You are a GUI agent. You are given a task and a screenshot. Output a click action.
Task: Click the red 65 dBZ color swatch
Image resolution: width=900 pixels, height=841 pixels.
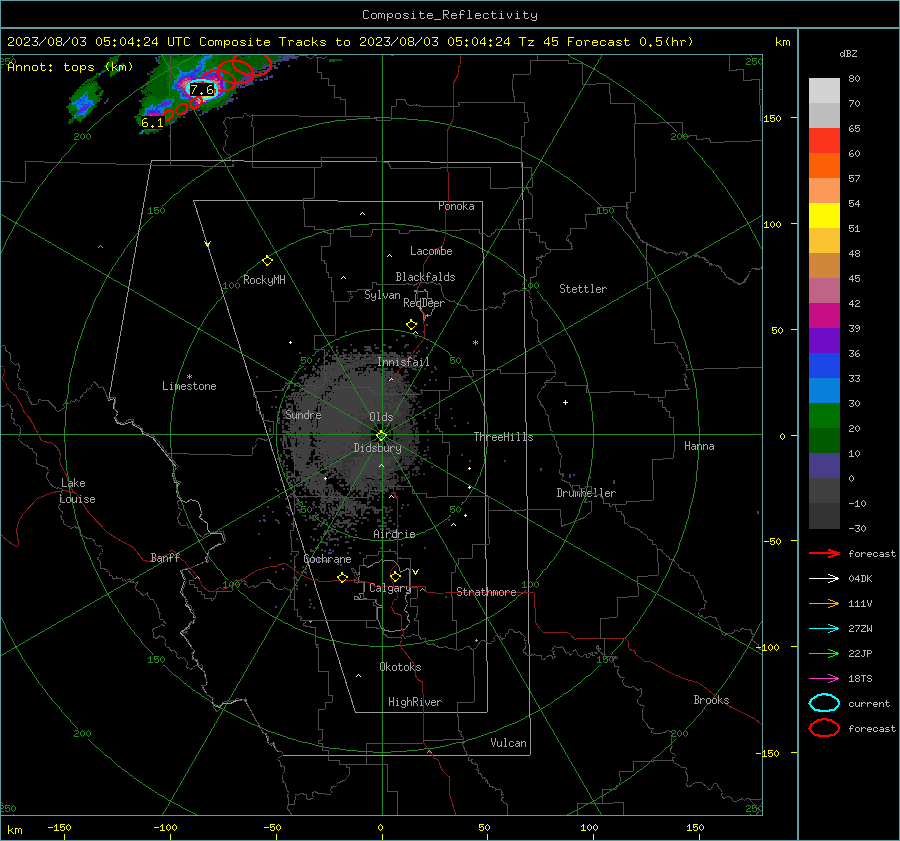pyautogui.click(x=824, y=141)
